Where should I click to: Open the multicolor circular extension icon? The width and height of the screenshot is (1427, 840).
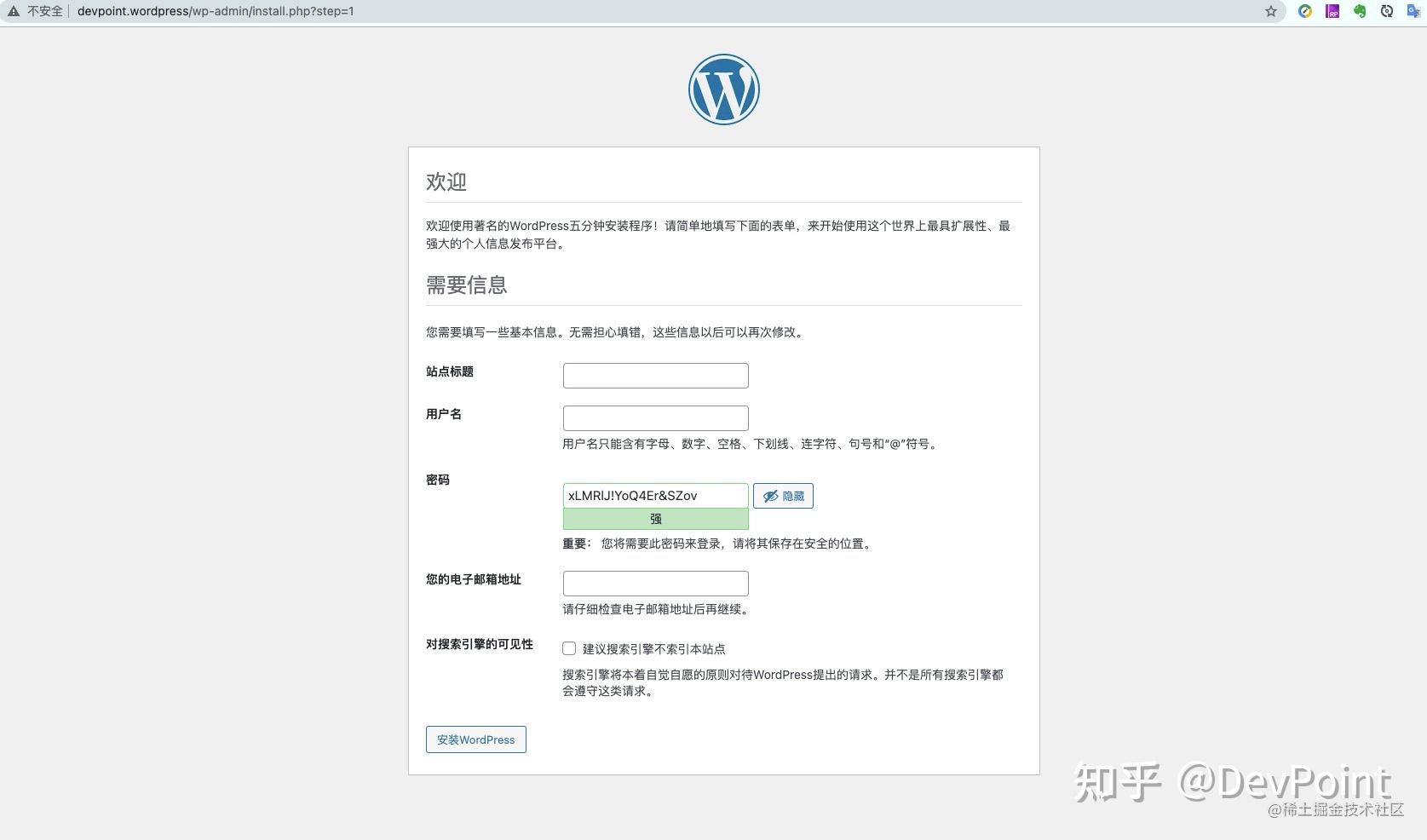(x=1303, y=12)
